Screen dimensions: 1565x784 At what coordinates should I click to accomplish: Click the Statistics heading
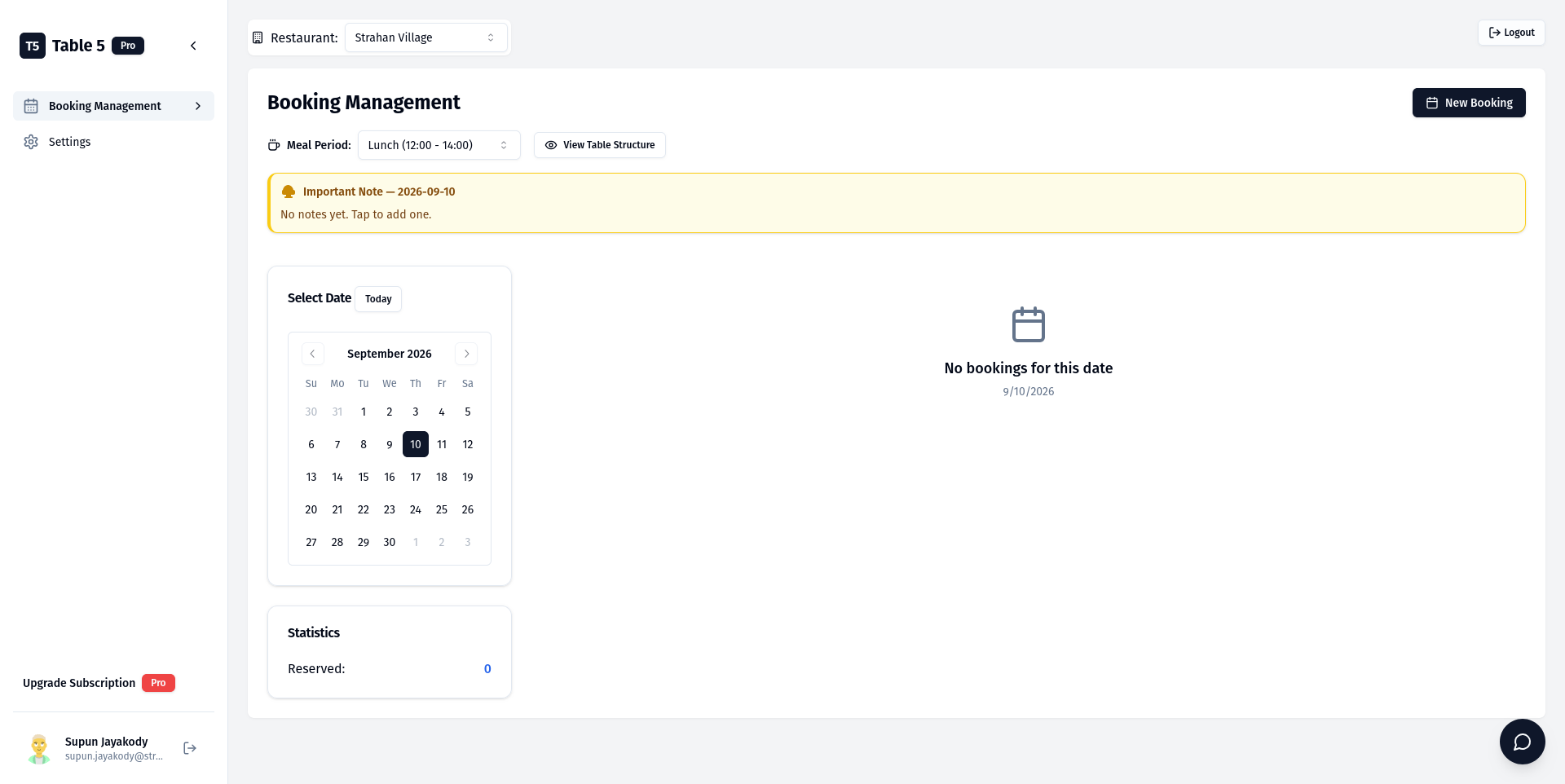[314, 632]
